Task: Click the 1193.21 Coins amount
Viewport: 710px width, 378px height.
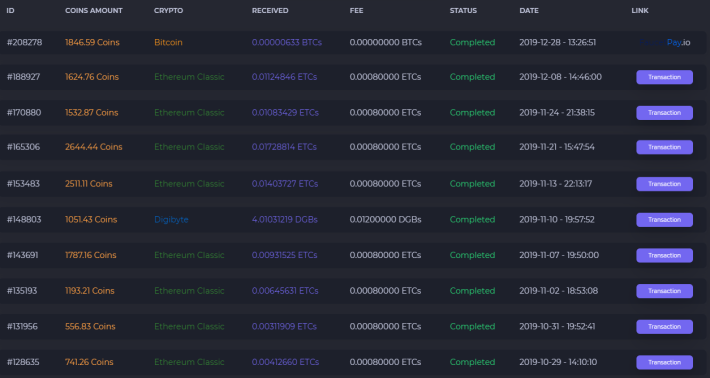Action: pyautogui.click(x=90, y=291)
